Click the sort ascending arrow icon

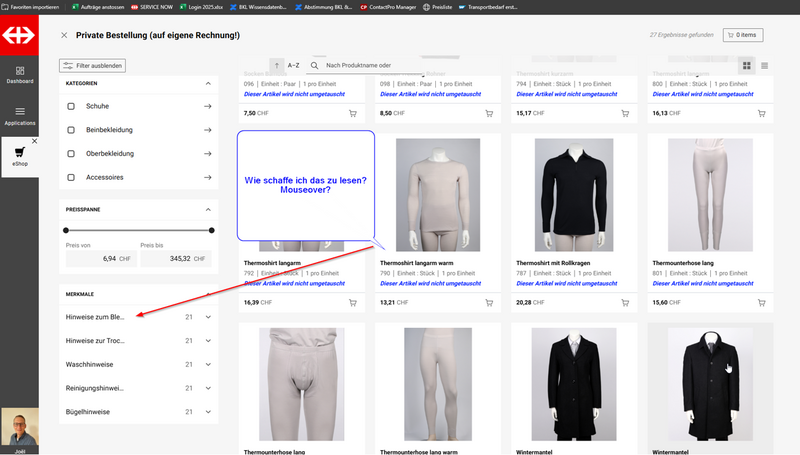(277, 65)
